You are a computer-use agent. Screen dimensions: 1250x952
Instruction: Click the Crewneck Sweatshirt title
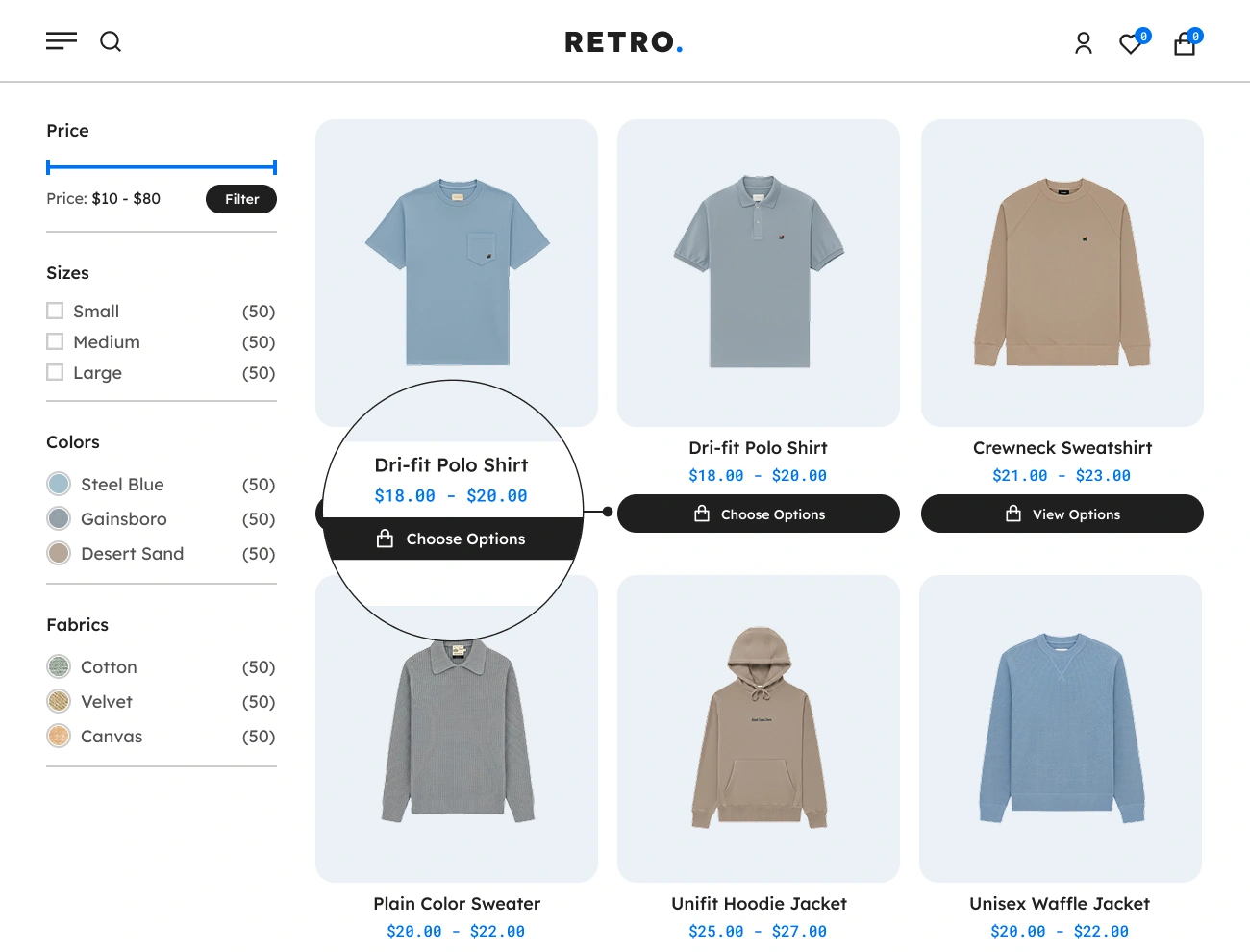tap(1062, 448)
